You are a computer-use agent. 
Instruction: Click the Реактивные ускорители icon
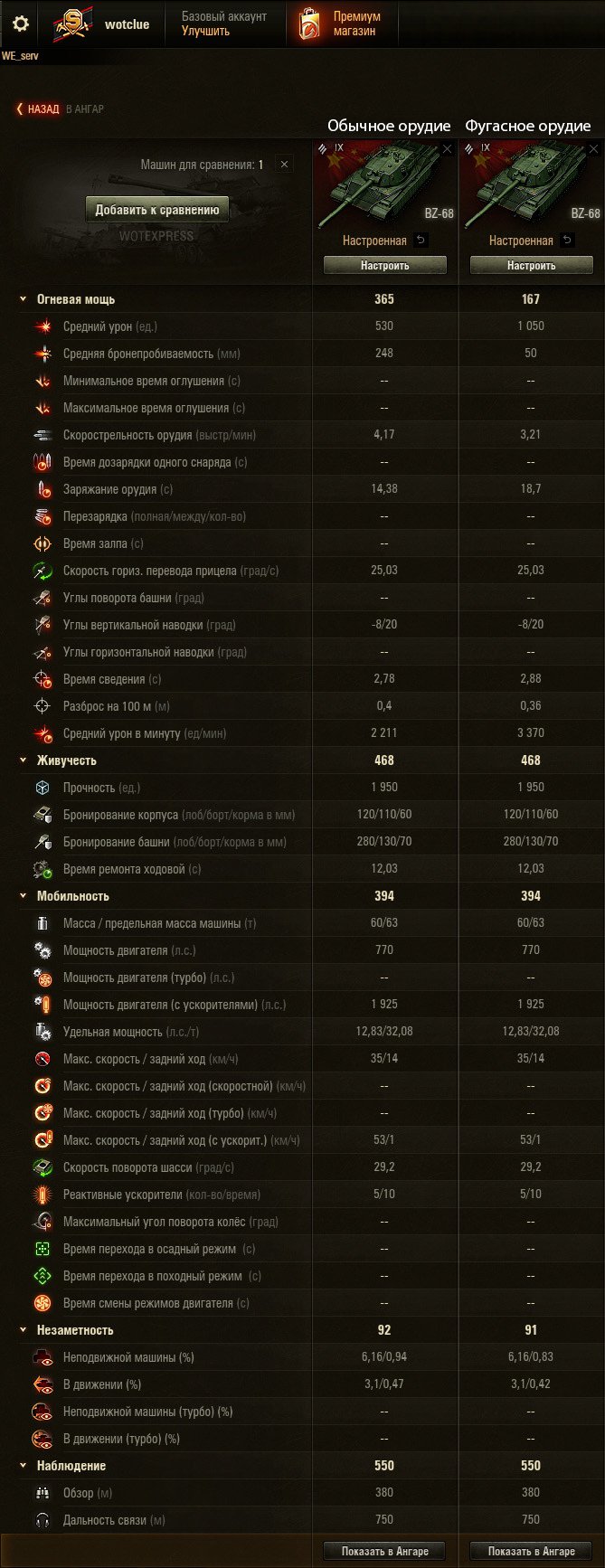43,1195
